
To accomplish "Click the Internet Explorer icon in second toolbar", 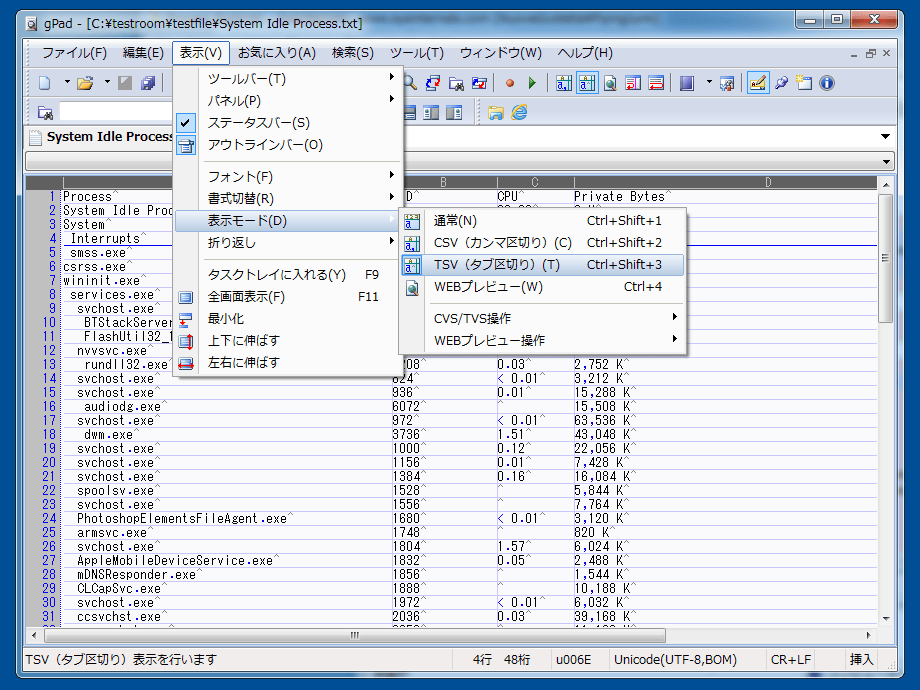I will click(519, 112).
